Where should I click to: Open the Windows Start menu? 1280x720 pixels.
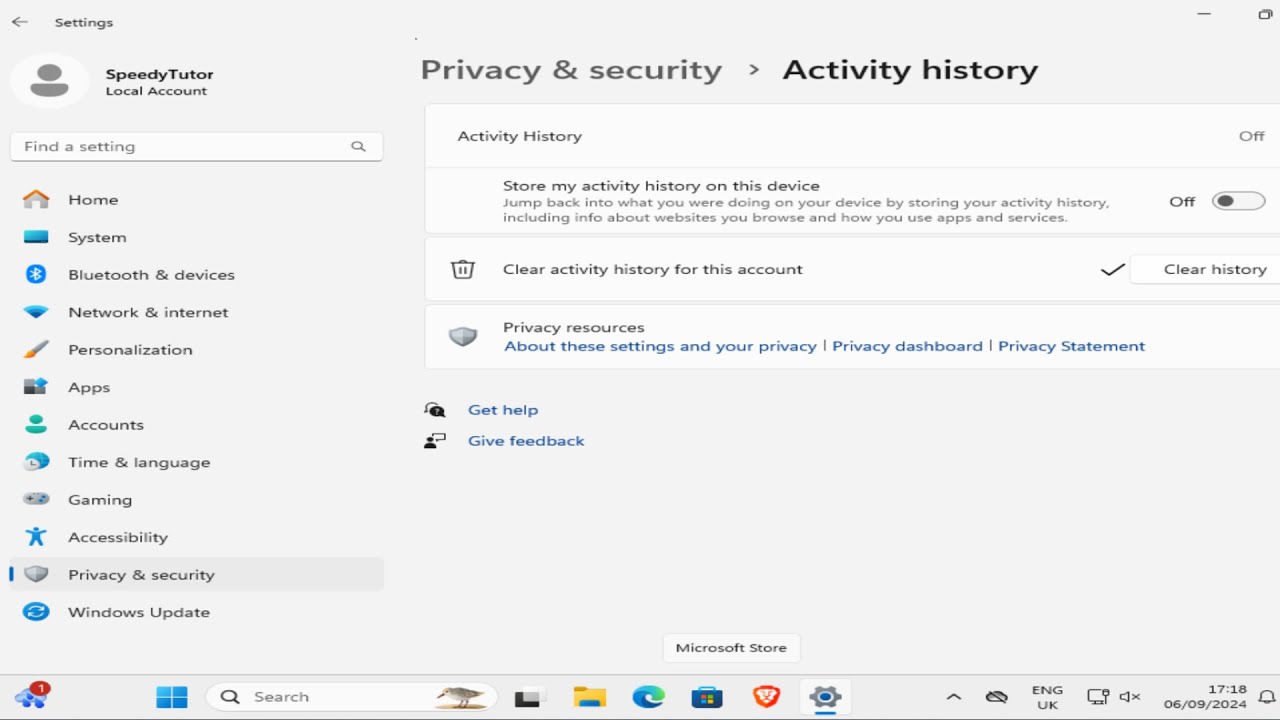pos(172,697)
